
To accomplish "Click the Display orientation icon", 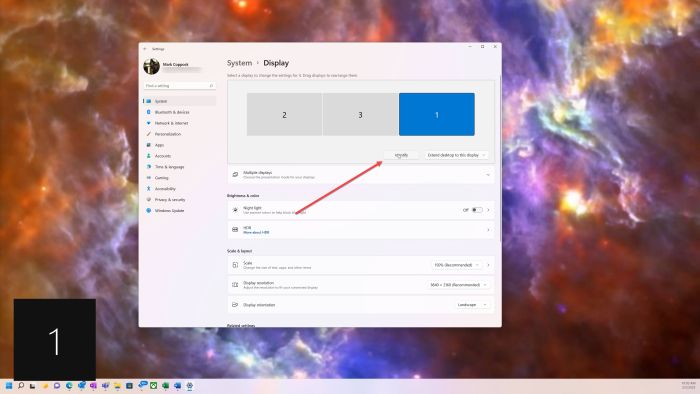I will (235, 305).
